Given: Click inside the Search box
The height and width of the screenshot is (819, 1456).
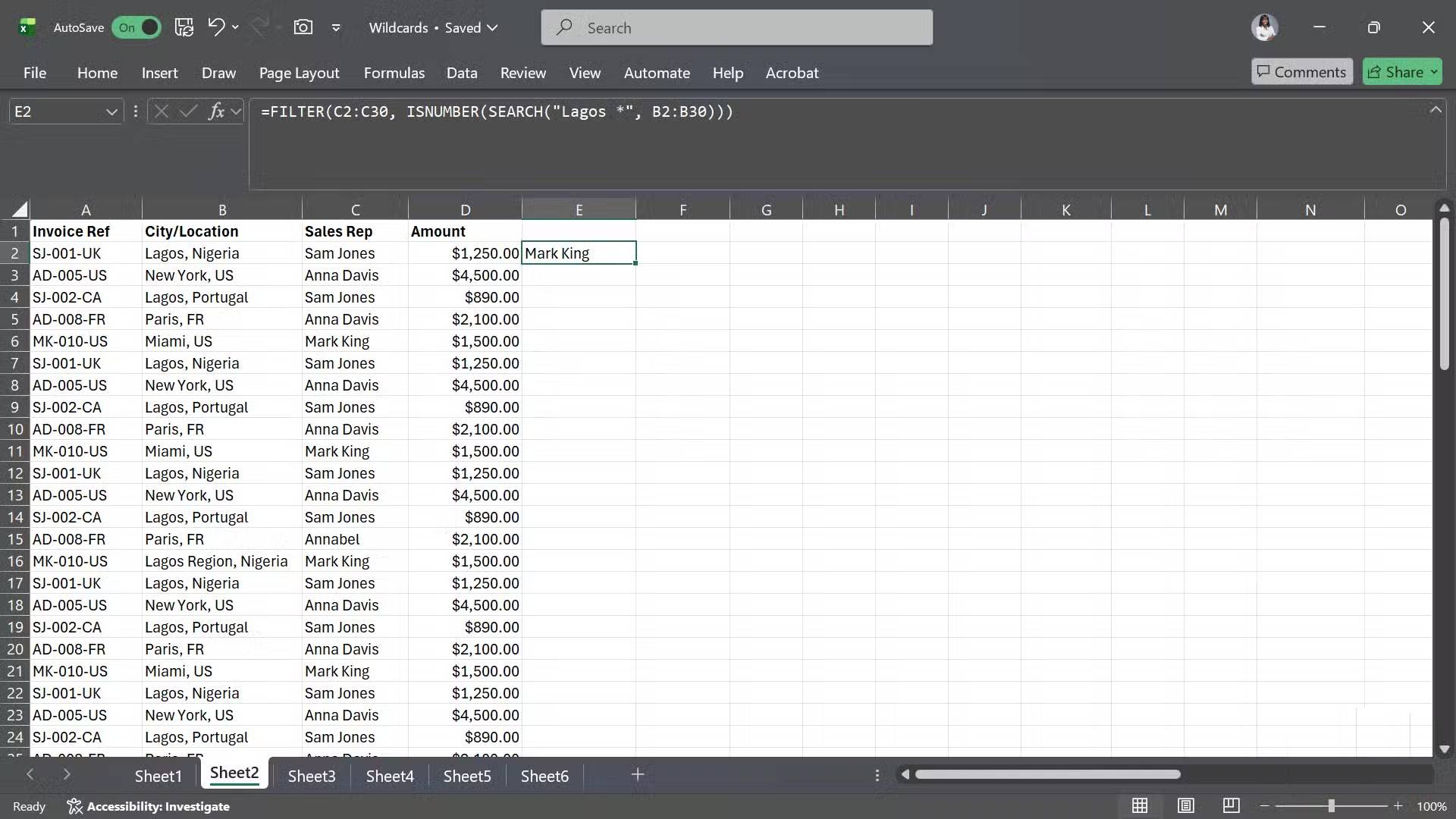Looking at the screenshot, I should [736, 27].
